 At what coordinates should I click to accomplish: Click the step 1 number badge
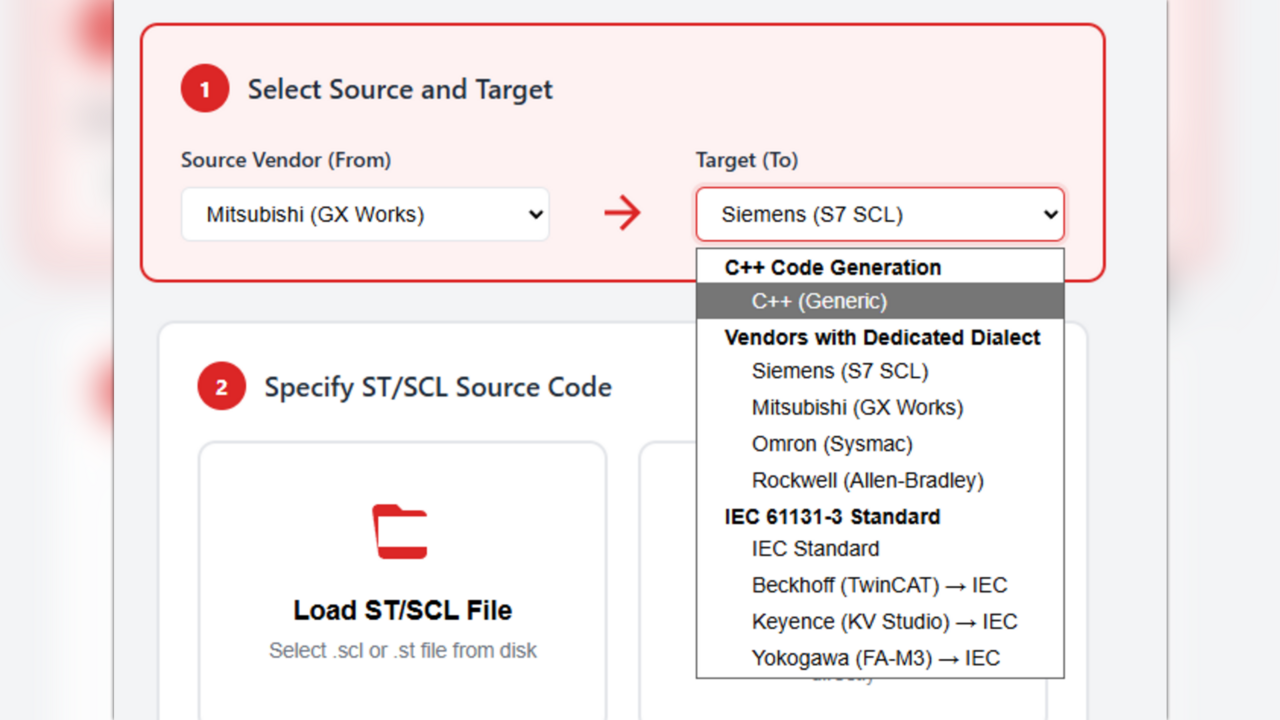pos(205,89)
